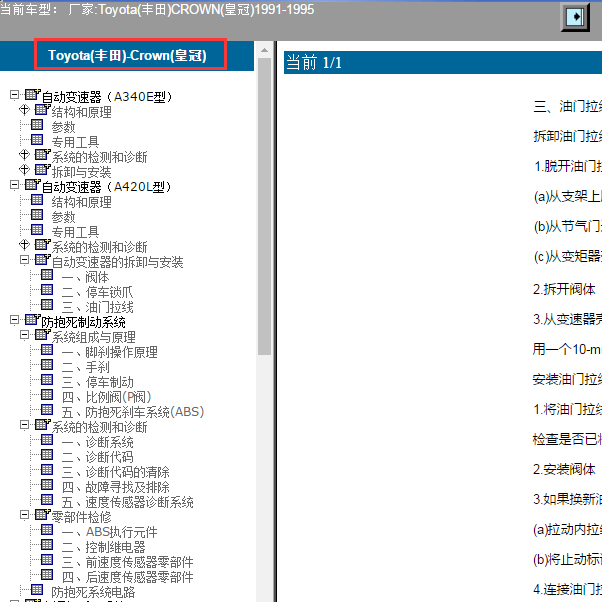The width and height of the screenshot is (602, 602).
Task: Open 结构和原理 under A420L型
Action: pos(81,202)
